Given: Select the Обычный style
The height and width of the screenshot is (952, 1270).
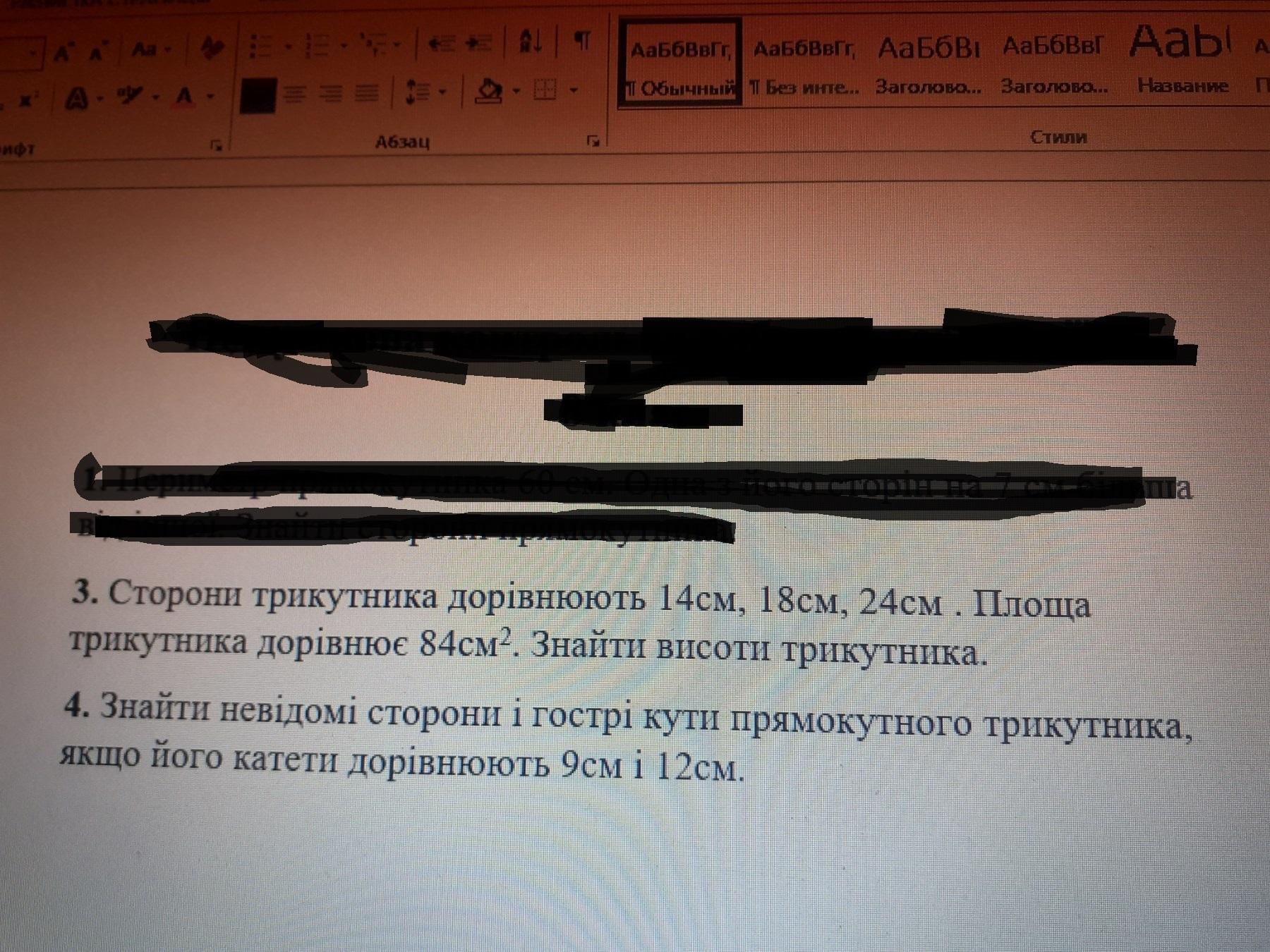Looking at the screenshot, I should pyautogui.click(x=680, y=63).
